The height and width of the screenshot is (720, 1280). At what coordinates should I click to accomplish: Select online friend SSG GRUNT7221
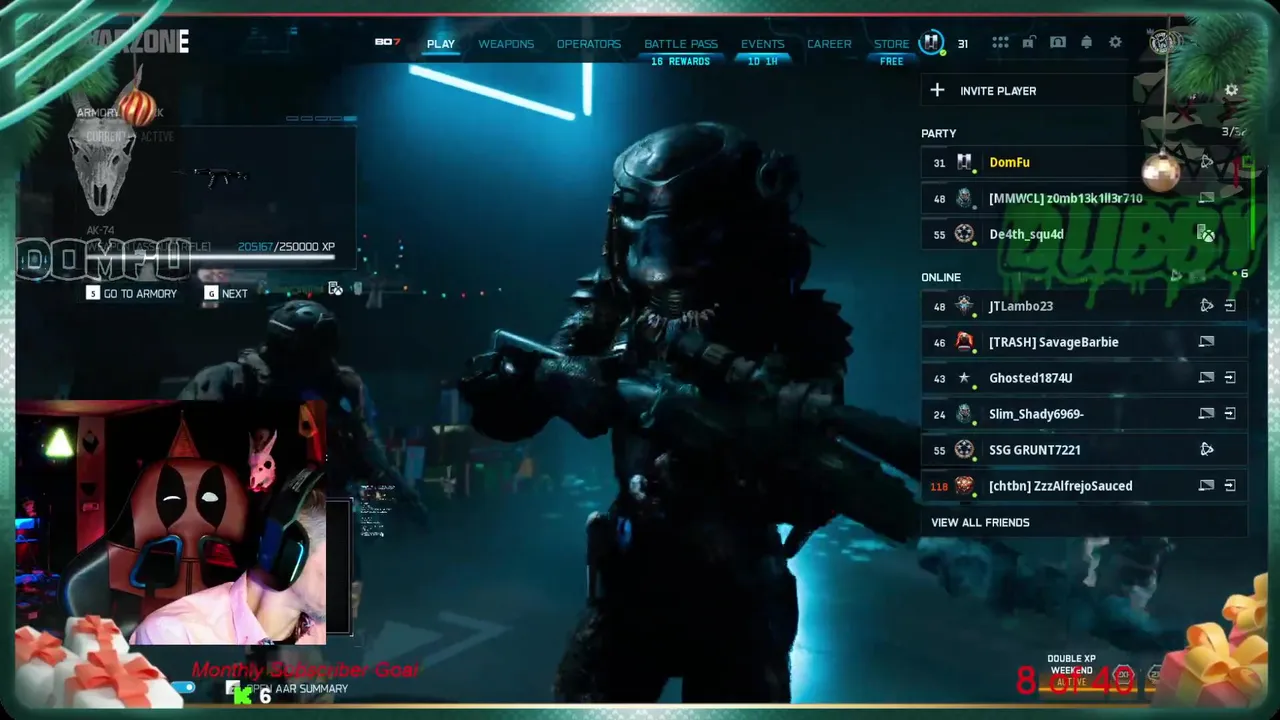(x=1084, y=450)
